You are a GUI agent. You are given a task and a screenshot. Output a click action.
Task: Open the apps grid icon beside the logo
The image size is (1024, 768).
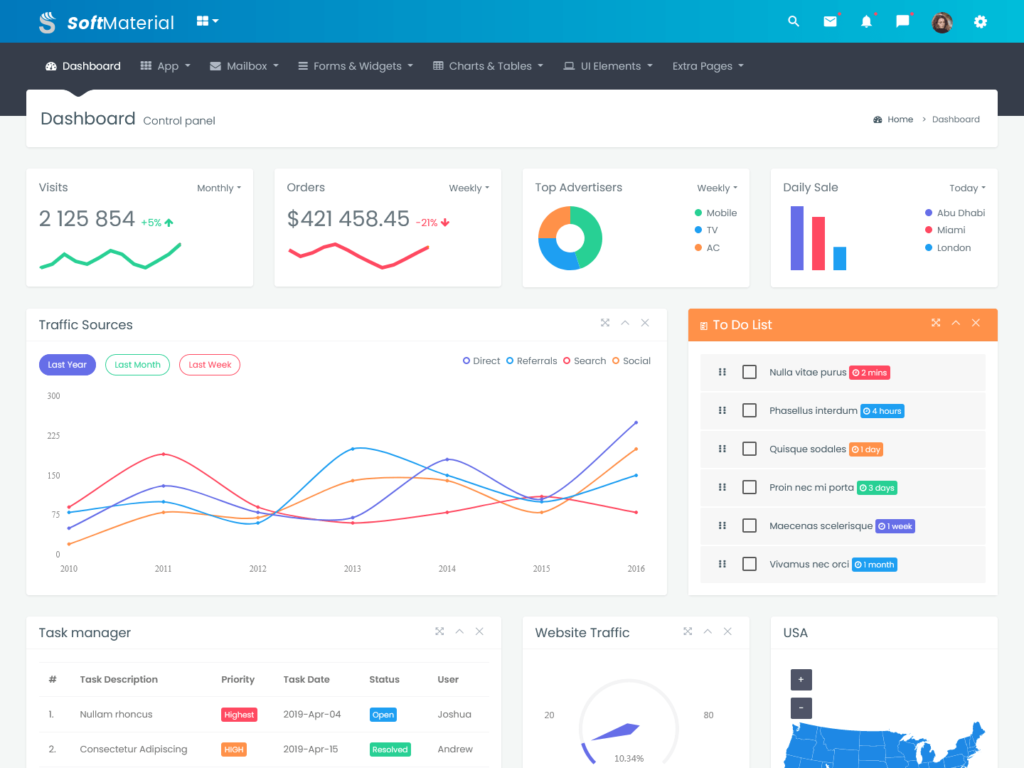pyautogui.click(x=203, y=21)
